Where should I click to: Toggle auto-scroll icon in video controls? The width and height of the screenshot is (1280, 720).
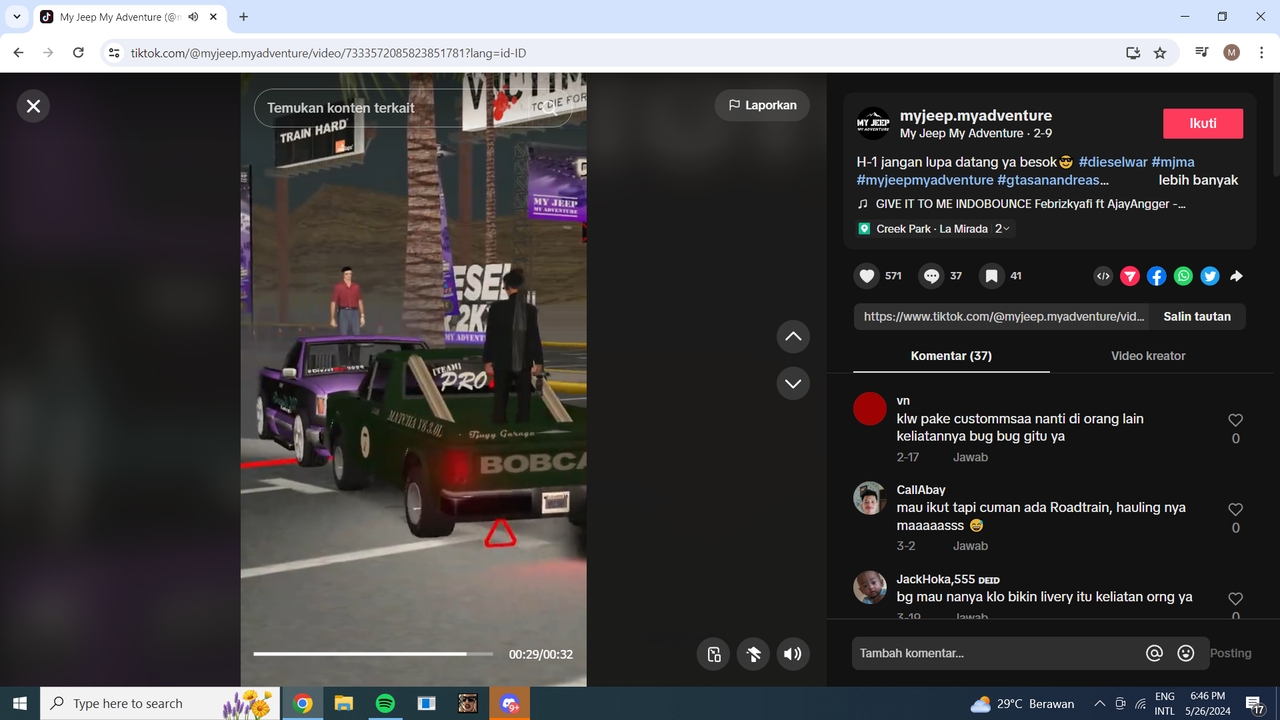click(753, 654)
